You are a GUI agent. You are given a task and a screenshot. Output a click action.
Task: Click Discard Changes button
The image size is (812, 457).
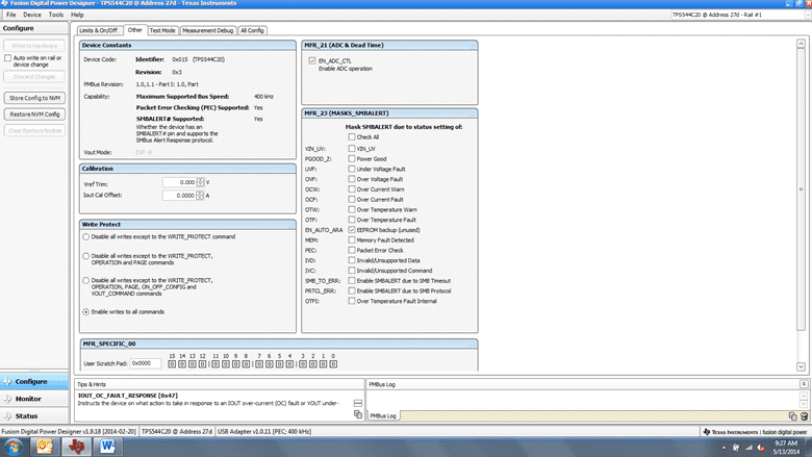point(35,77)
